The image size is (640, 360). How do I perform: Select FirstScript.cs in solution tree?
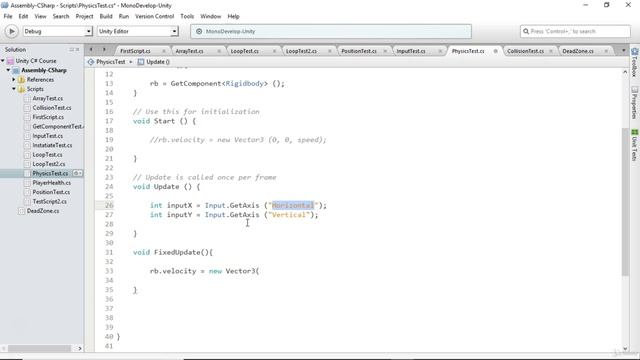point(48,117)
